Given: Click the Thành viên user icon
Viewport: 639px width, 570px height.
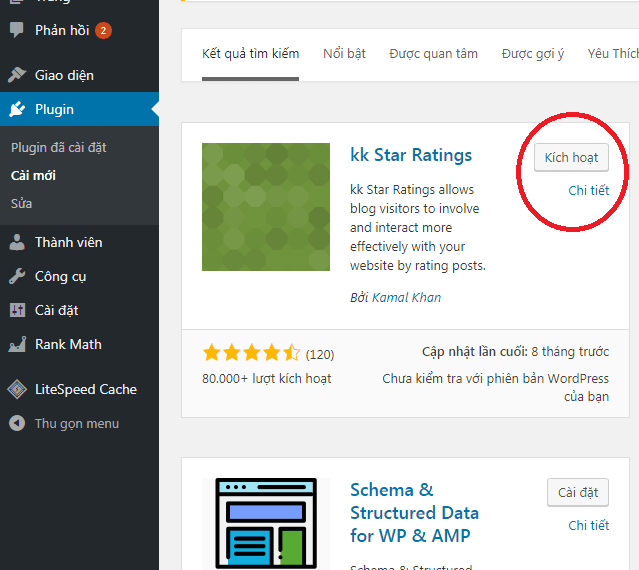Looking at the screenshot, I should [17, 242].
